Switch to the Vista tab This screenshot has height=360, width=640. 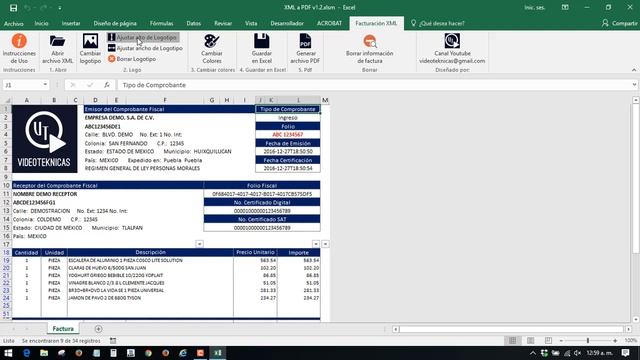pyautogui.click(x=251, y=23)
